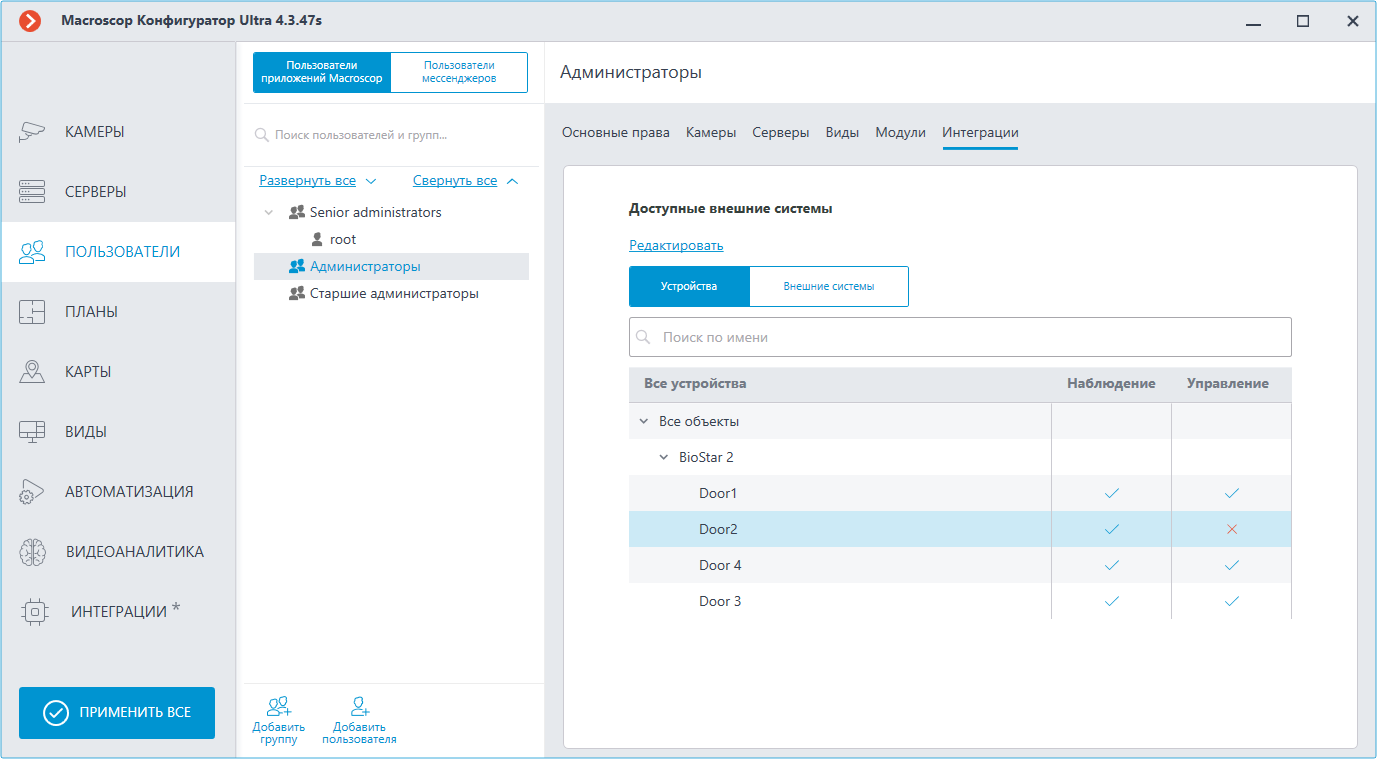1377x759 pixels.
Task: Select the Интеграции tab
Action: point(980,133)
